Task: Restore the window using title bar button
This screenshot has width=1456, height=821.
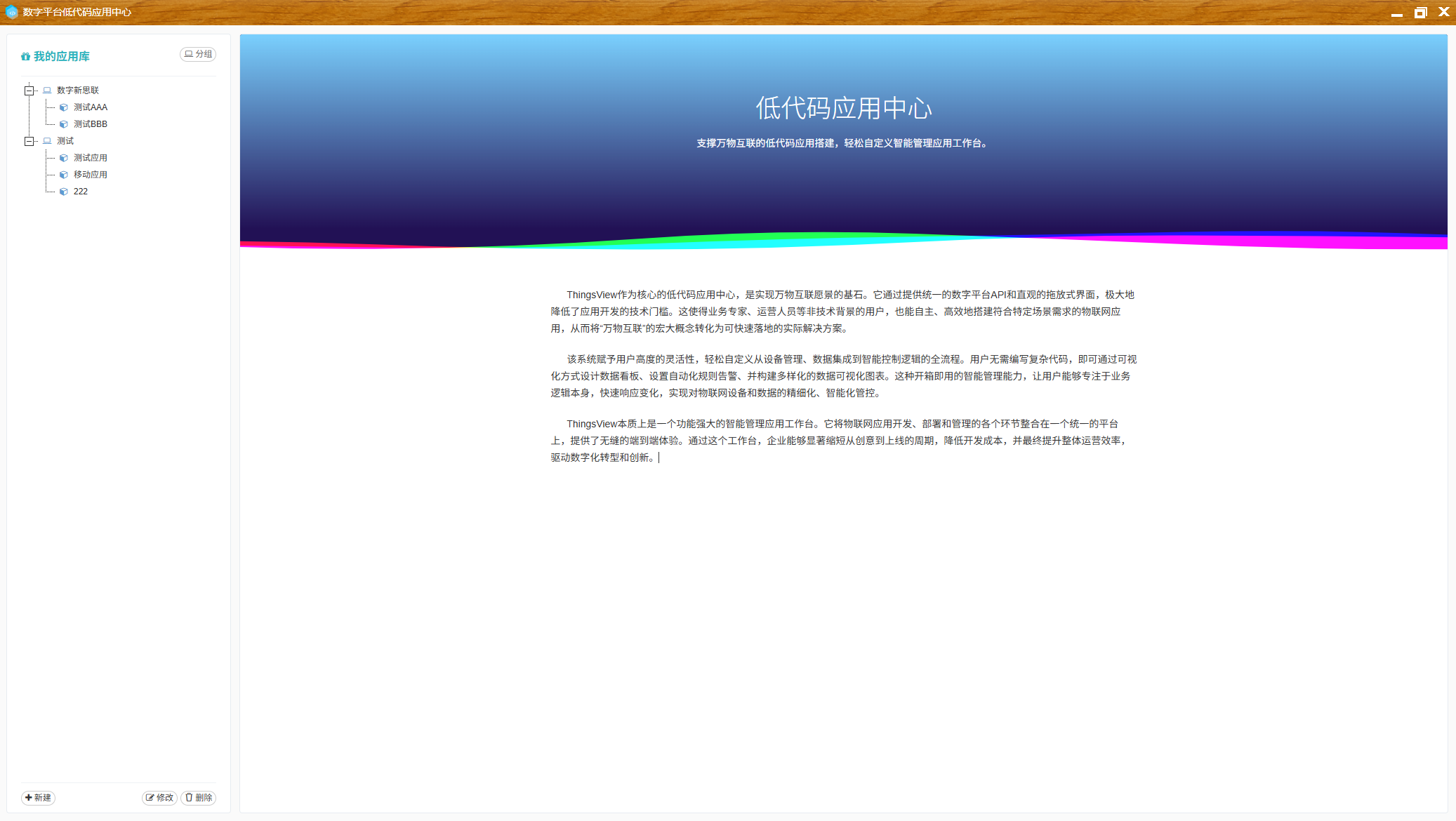Action: (x=1420, y=12)
